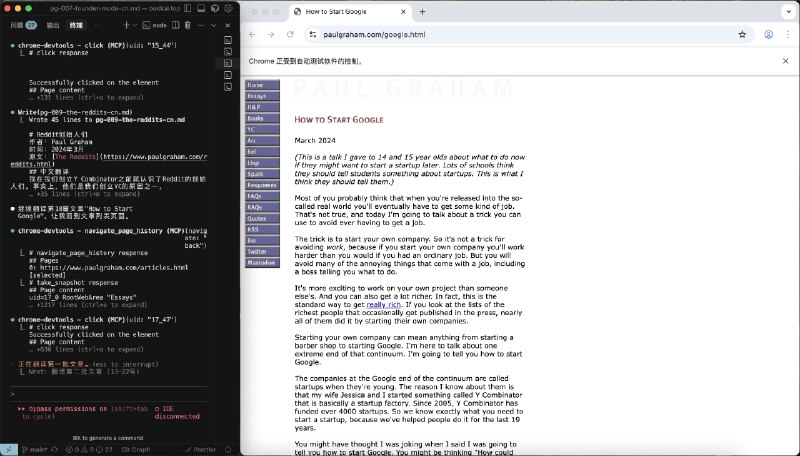Viewport: 800px width, 456px height.
Task: Switch to the 输出 output tab
Action: pos(53,25)
